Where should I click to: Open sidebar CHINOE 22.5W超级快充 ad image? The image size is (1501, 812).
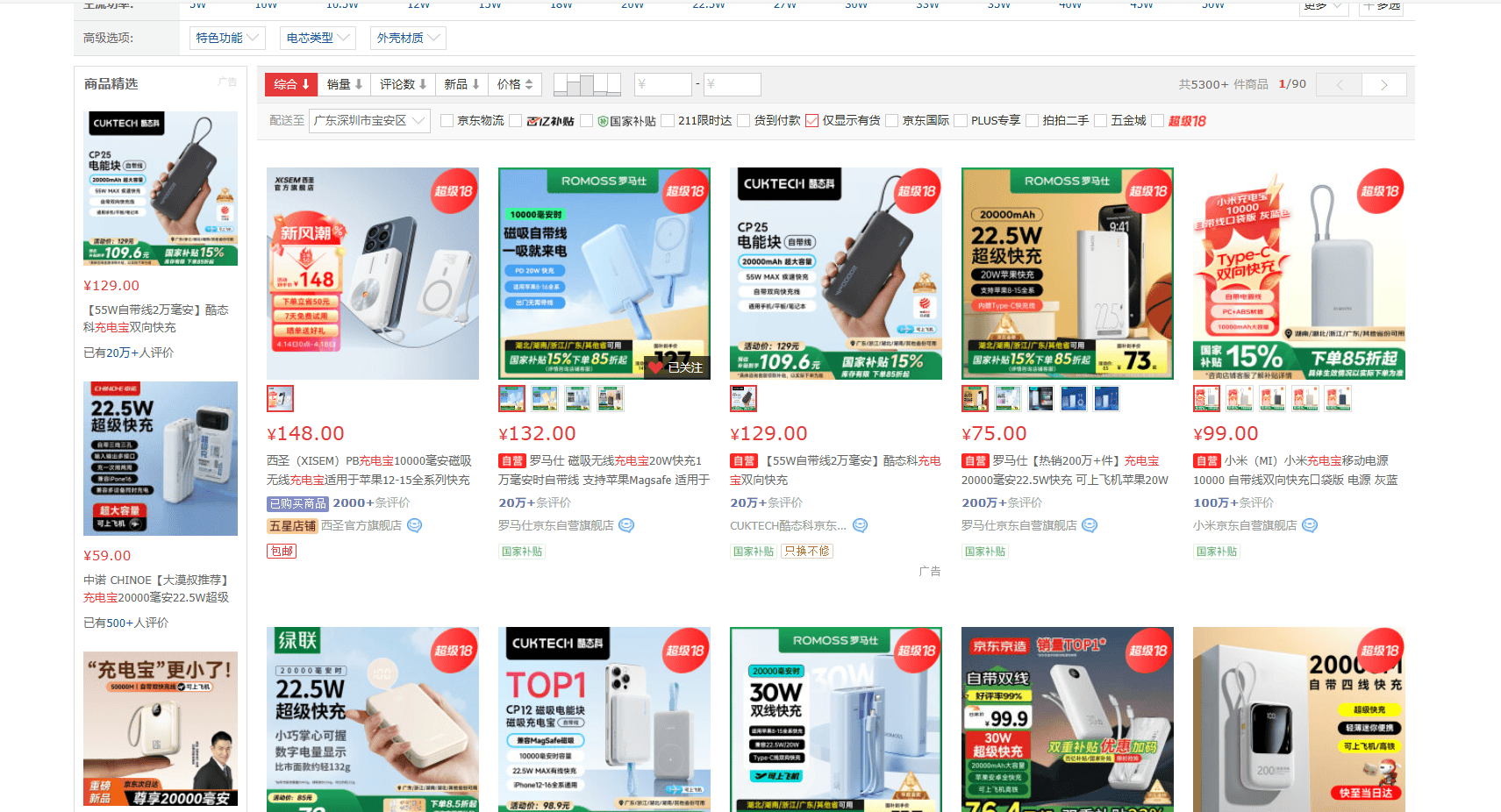click(161, 459)
